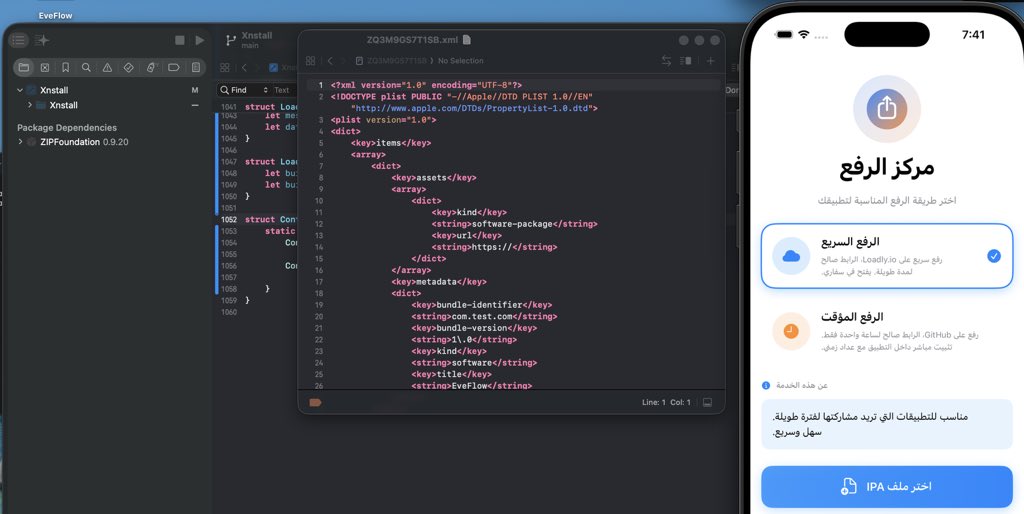
Task: Tap the اختر ملف IPA button
Action: click(x=887, y=487)
